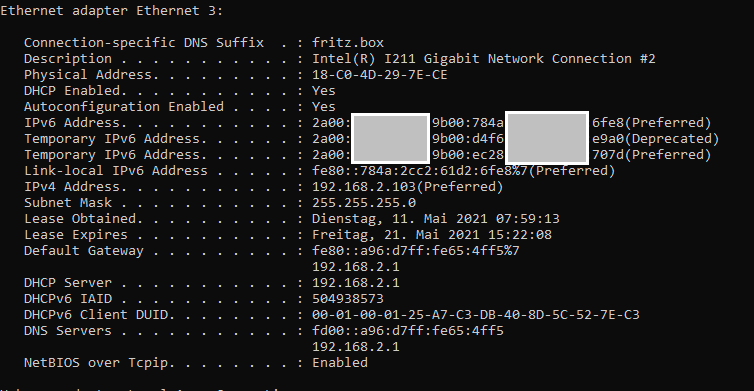Click the NetBIOS over Tcpip Enabled value

click(339, 363)
